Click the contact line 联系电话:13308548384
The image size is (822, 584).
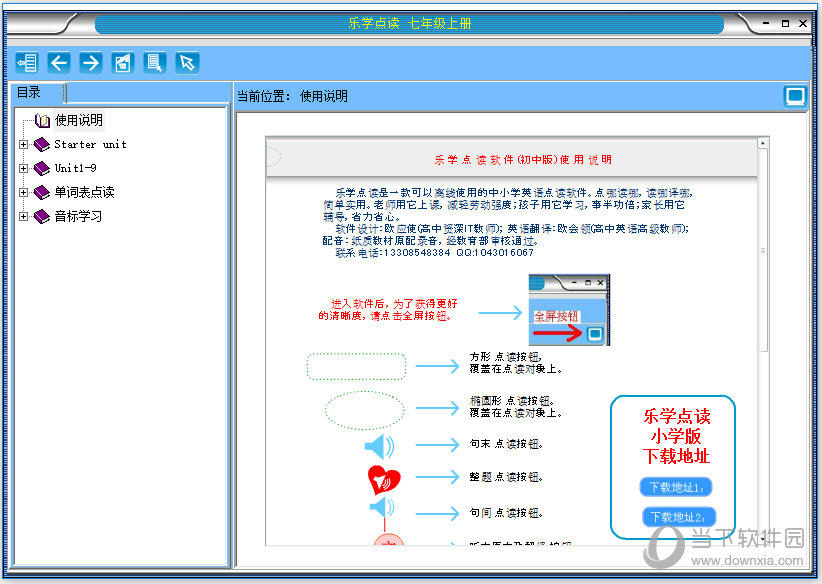(435, 253)
